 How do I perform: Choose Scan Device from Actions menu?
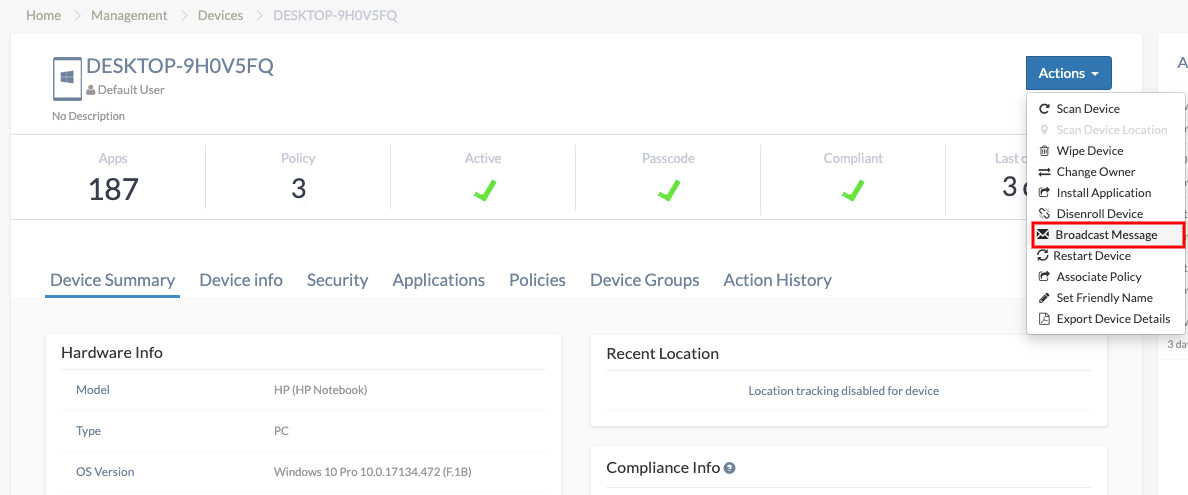1105,109
